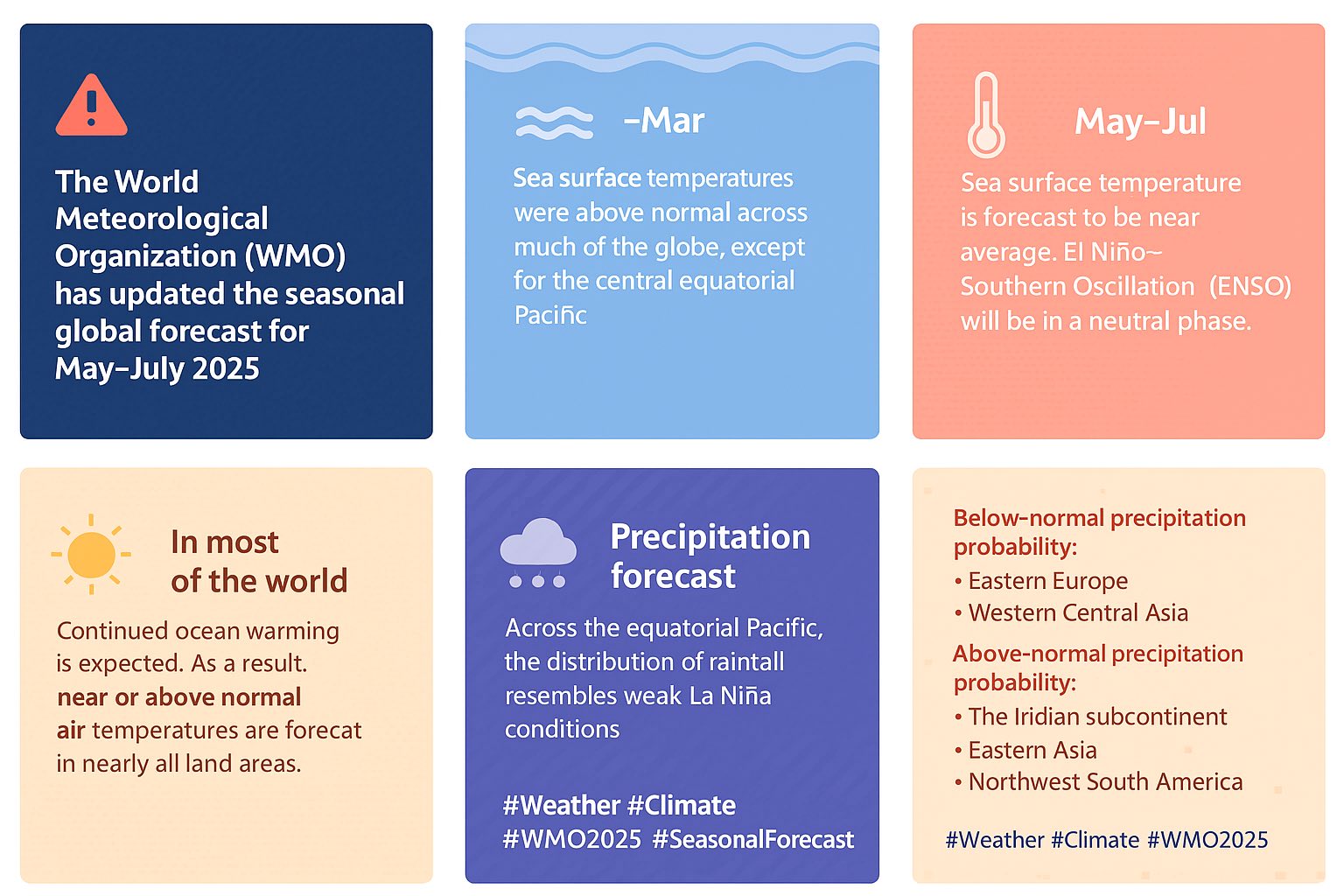1344x896 pixels.
Task: Click the Eastern Europe bullet item
Action: (x=1040, y=581)
